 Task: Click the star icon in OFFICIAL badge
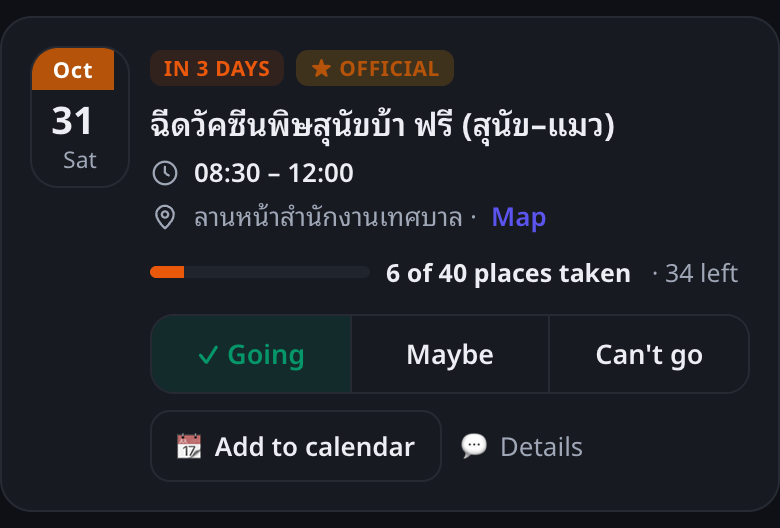[321, 68]
